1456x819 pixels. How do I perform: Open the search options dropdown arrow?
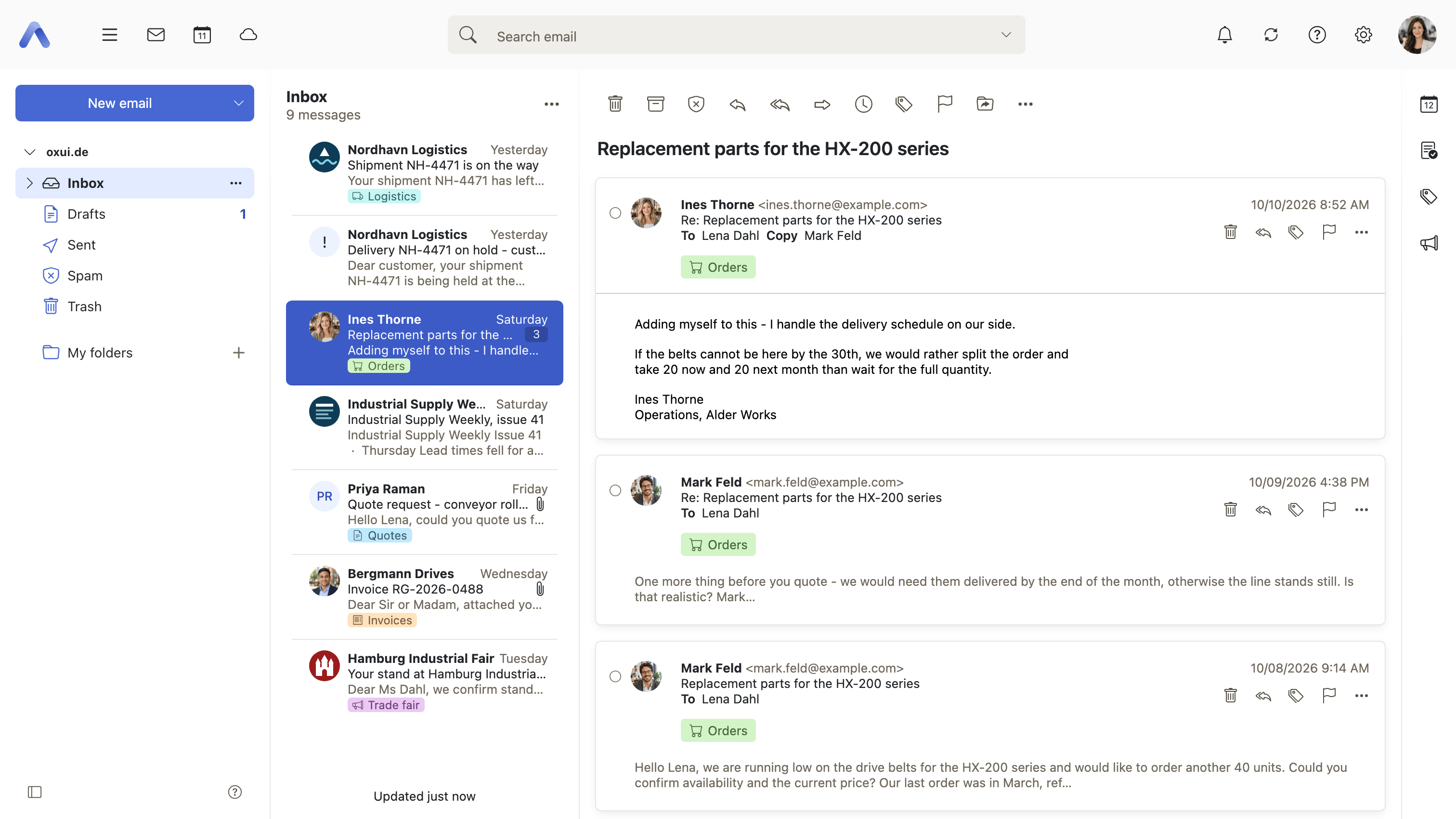(1006, 35)
